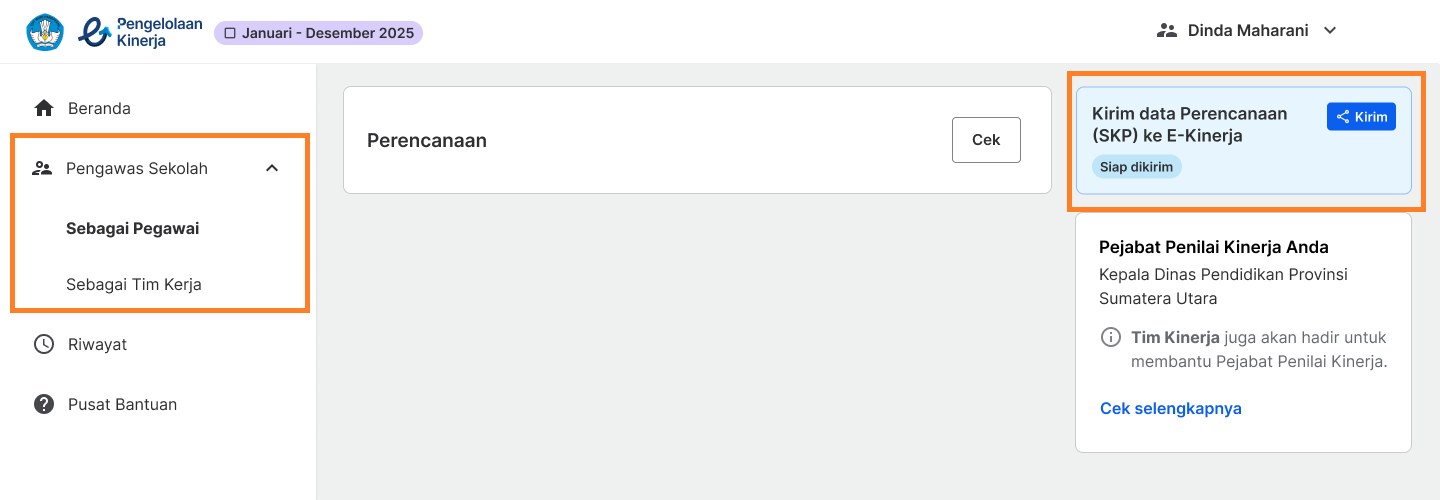Image resolution: width=1440 pixels, height=500 pixels.
Task: Click the Cek button in Perencanaan
Action: [x=986, y=140]
